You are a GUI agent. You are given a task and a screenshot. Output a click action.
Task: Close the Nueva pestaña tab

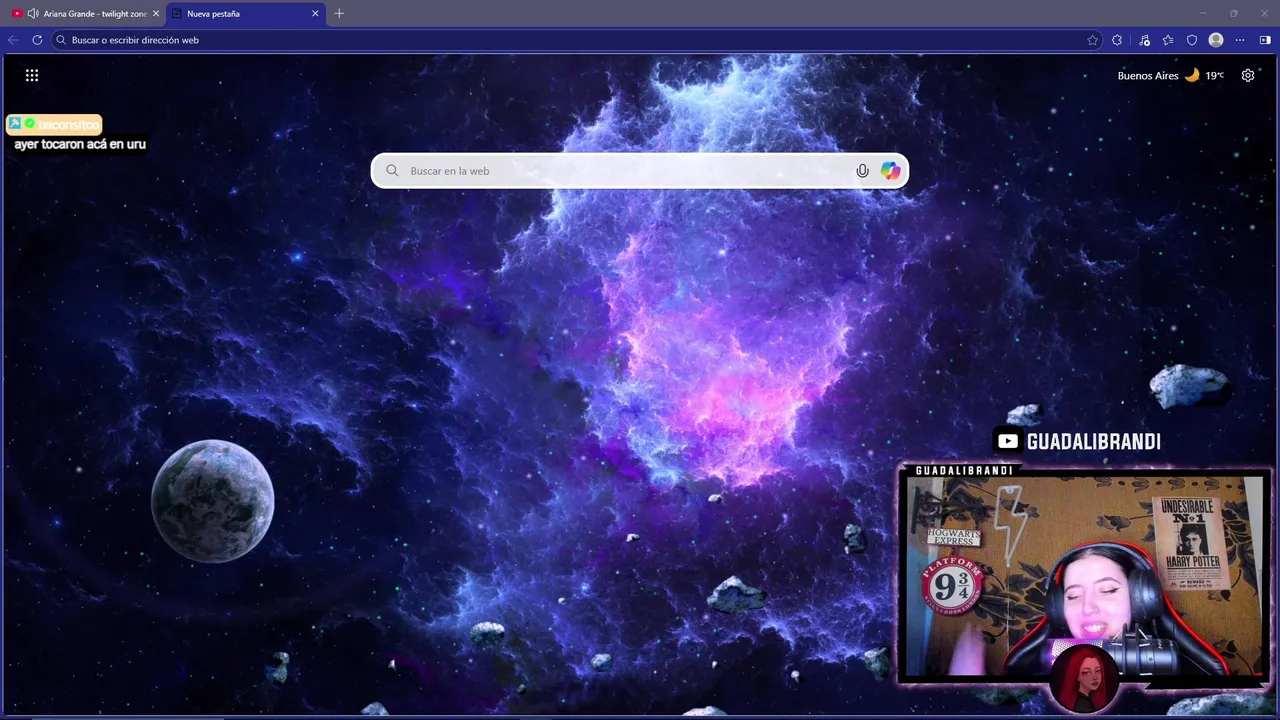(x=315, y=14)
